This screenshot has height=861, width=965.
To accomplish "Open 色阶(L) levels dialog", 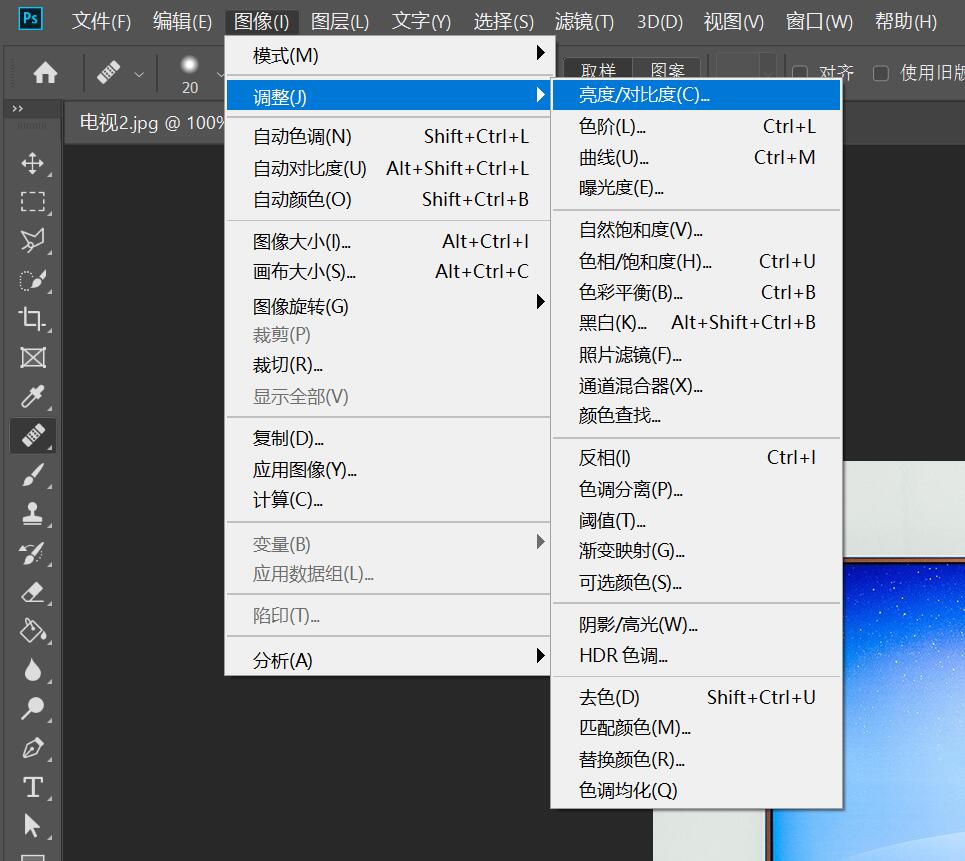I will tap(696, 126).
